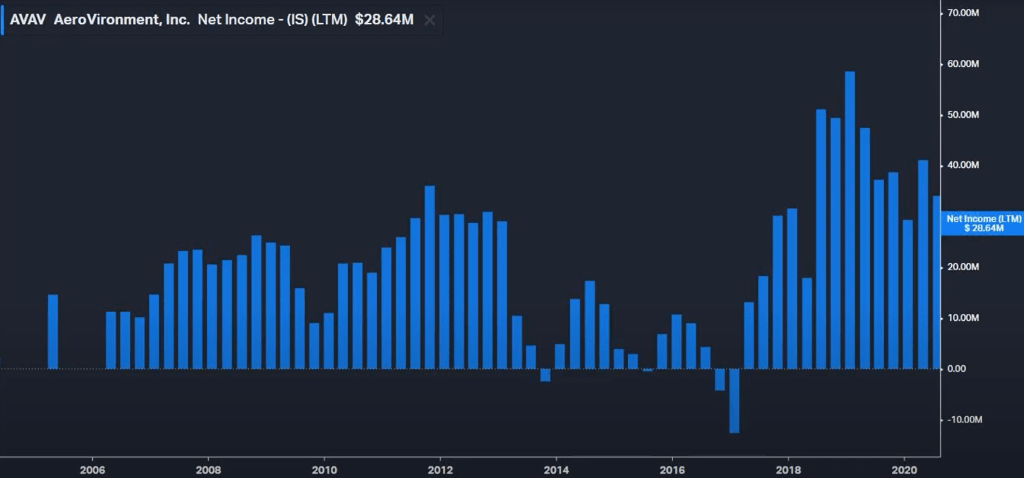Click the $28.64M value in the legend

[x=384, y=20]
